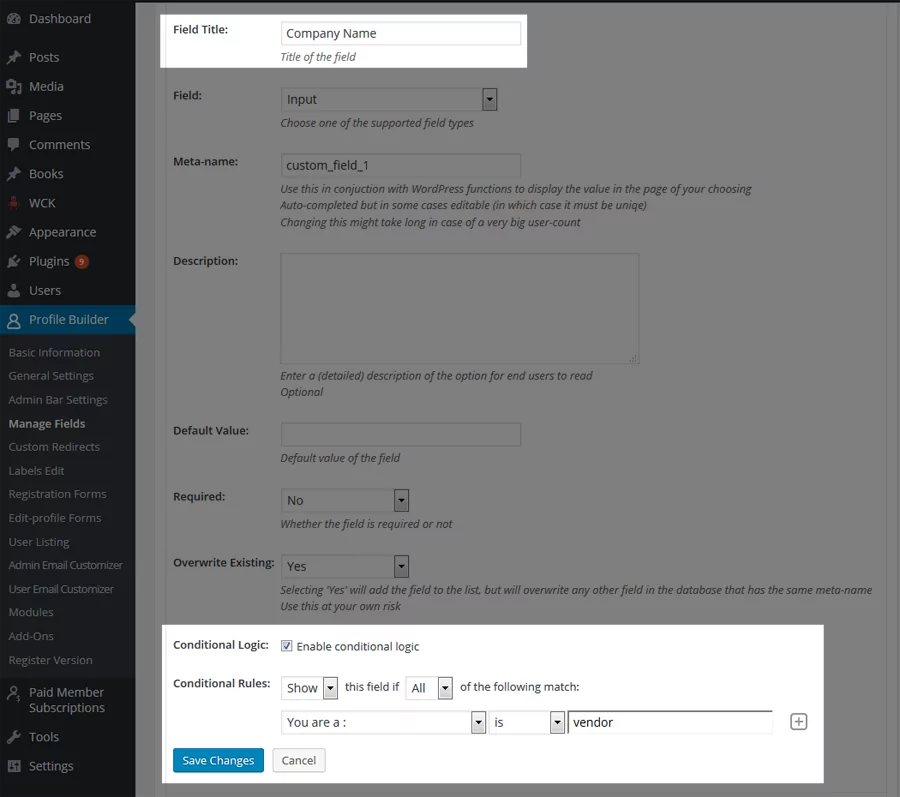Add a conditional rule with plus icon
This screenshot has height=797, width=900.
point(798,721)
